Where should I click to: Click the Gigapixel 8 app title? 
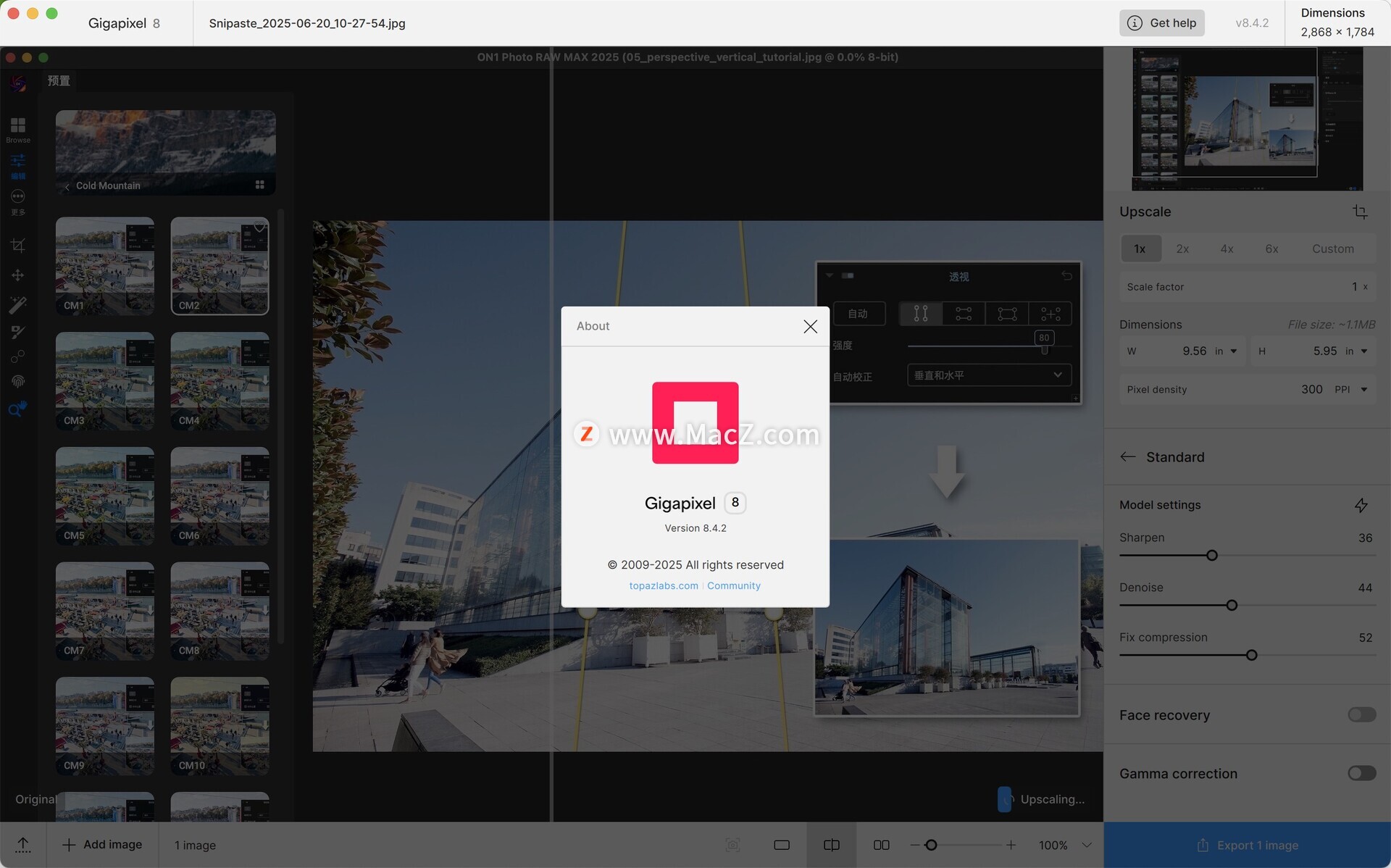(x=124, y=23)
